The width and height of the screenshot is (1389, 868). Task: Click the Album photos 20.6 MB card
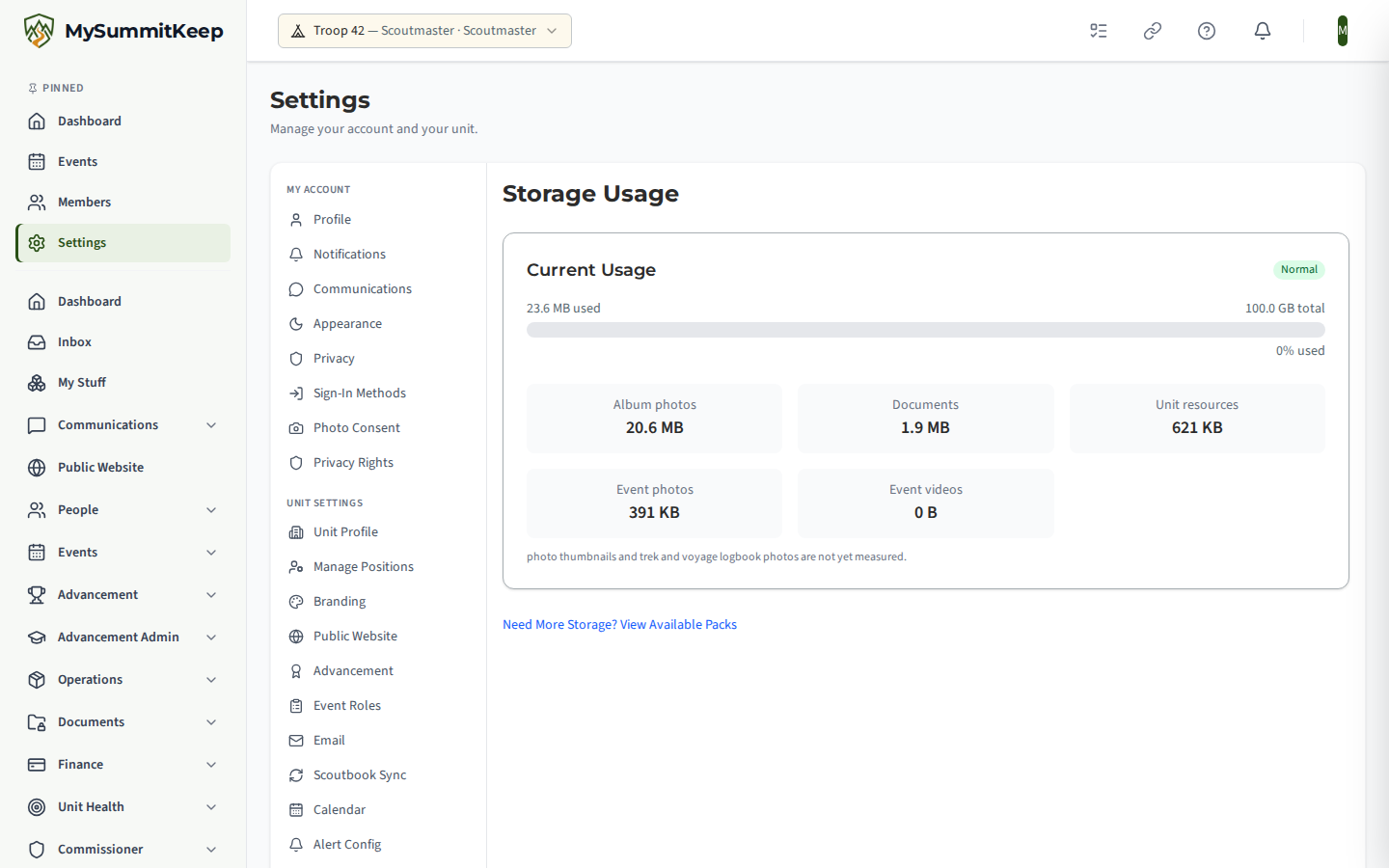[x=654, y=419]
